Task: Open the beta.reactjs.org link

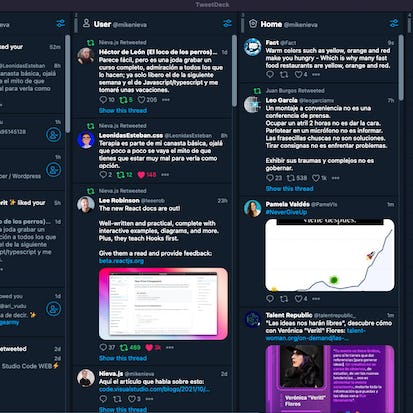Action: pos(121,261)
